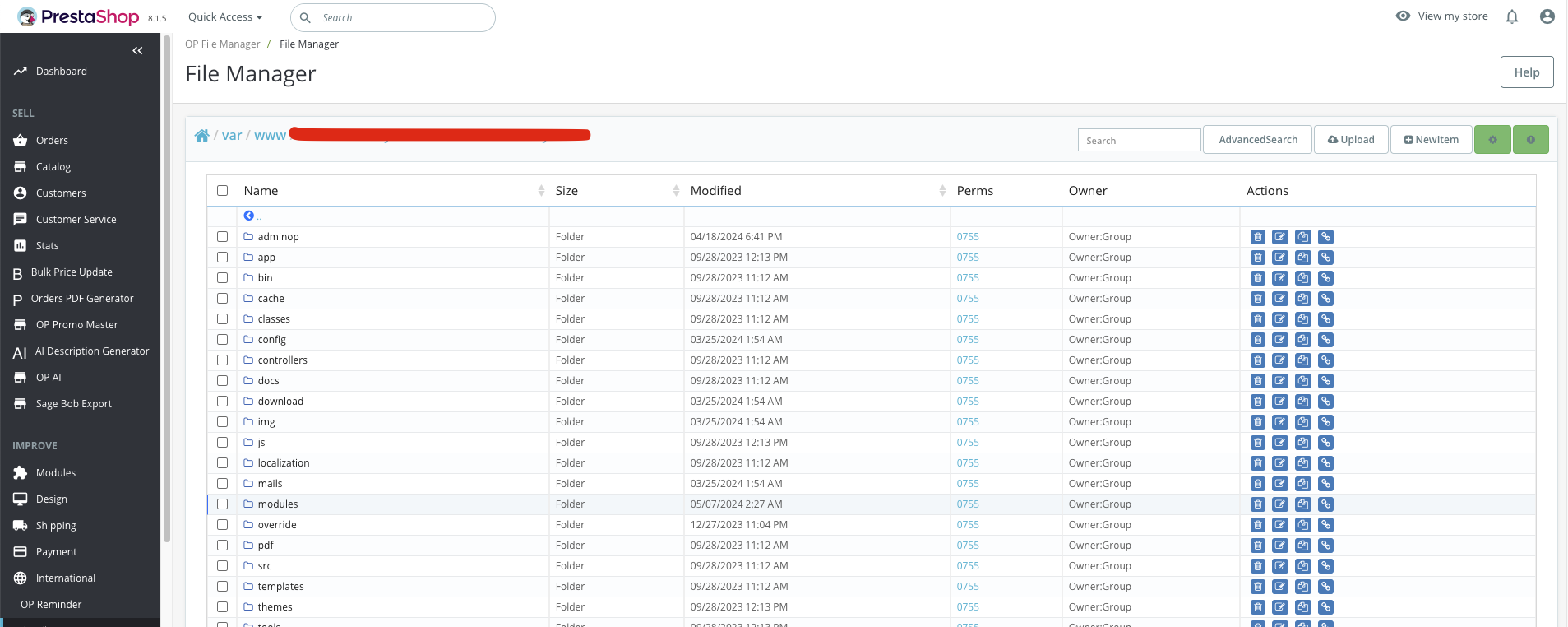Open the green gear settings button
The image size is (1568, 627).
pyautogui.click(x=1492, y=140)
